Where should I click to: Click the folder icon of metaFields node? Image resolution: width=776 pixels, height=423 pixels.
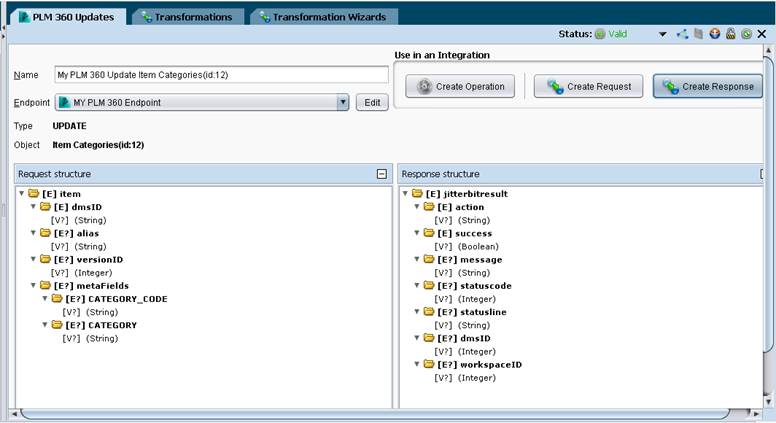(45, 285)
